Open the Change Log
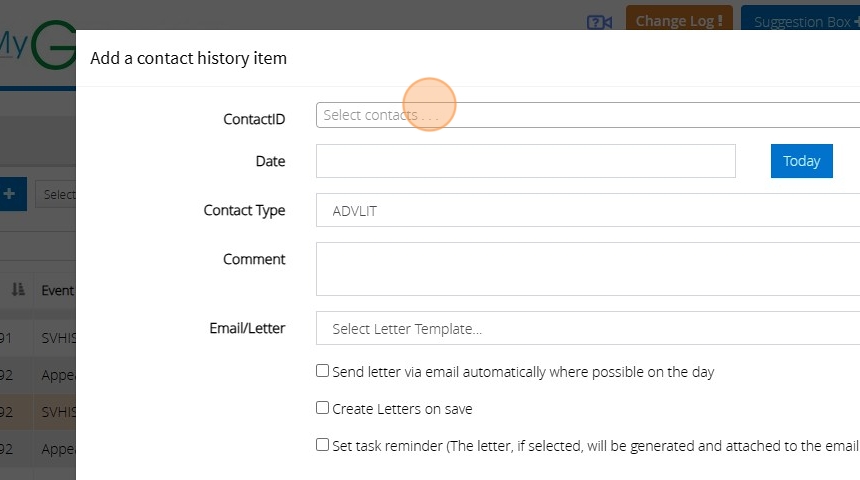This screenshot has width=860, height=480. (679, 20)
